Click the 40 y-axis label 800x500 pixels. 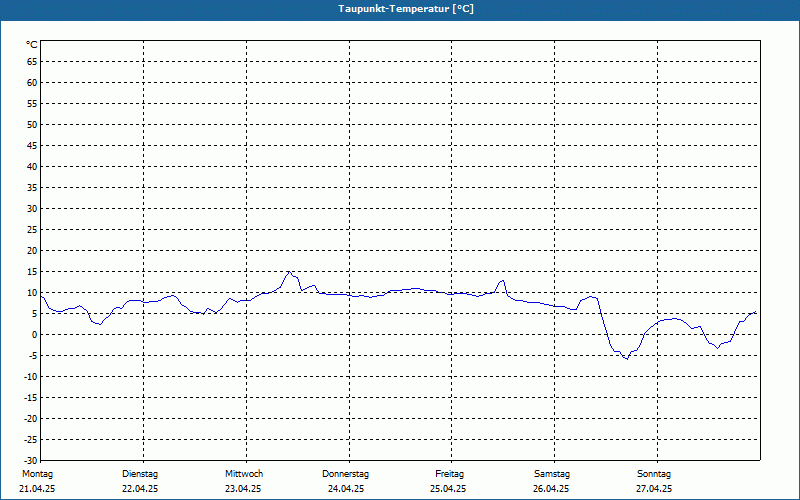tap(32, 167)
